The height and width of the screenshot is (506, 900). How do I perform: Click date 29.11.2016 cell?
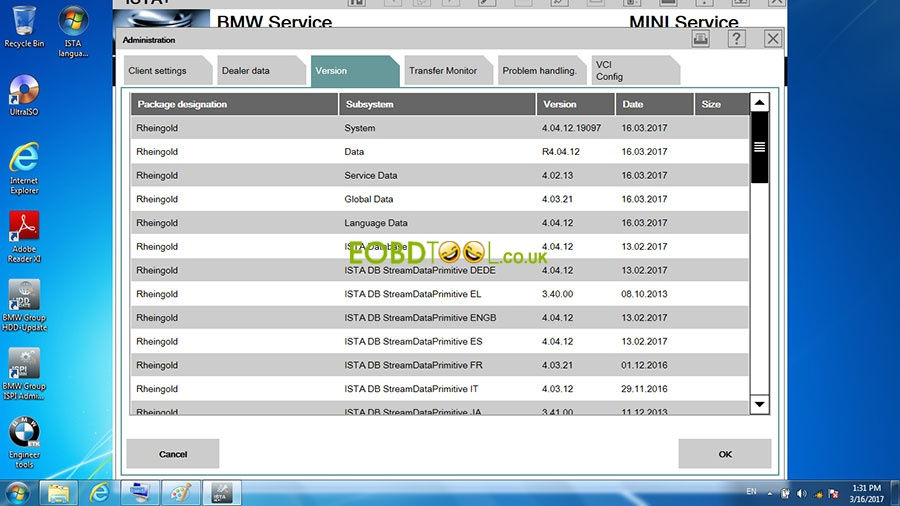tap(644, 389)
